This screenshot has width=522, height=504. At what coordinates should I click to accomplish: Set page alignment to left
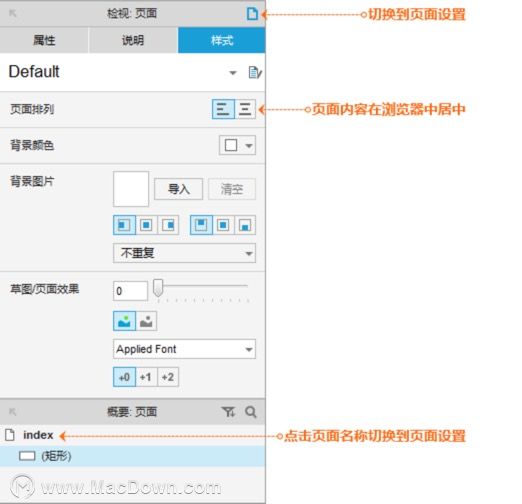[223, 109]
